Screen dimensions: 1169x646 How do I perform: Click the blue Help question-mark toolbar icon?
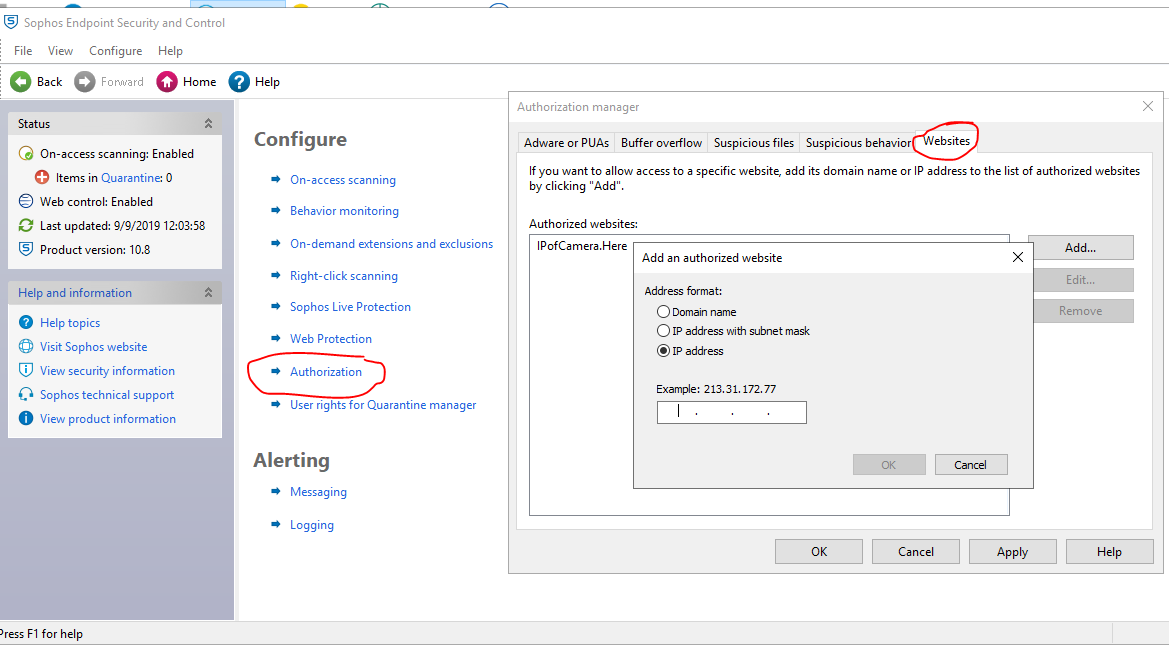click(239, 81)
